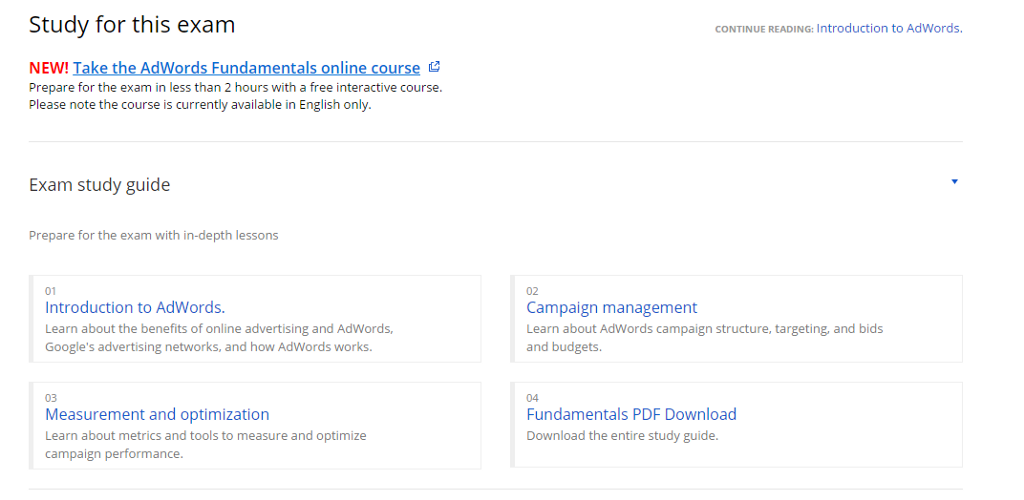
Task: Click the Exam study guide heading
Action: point(99,185)
